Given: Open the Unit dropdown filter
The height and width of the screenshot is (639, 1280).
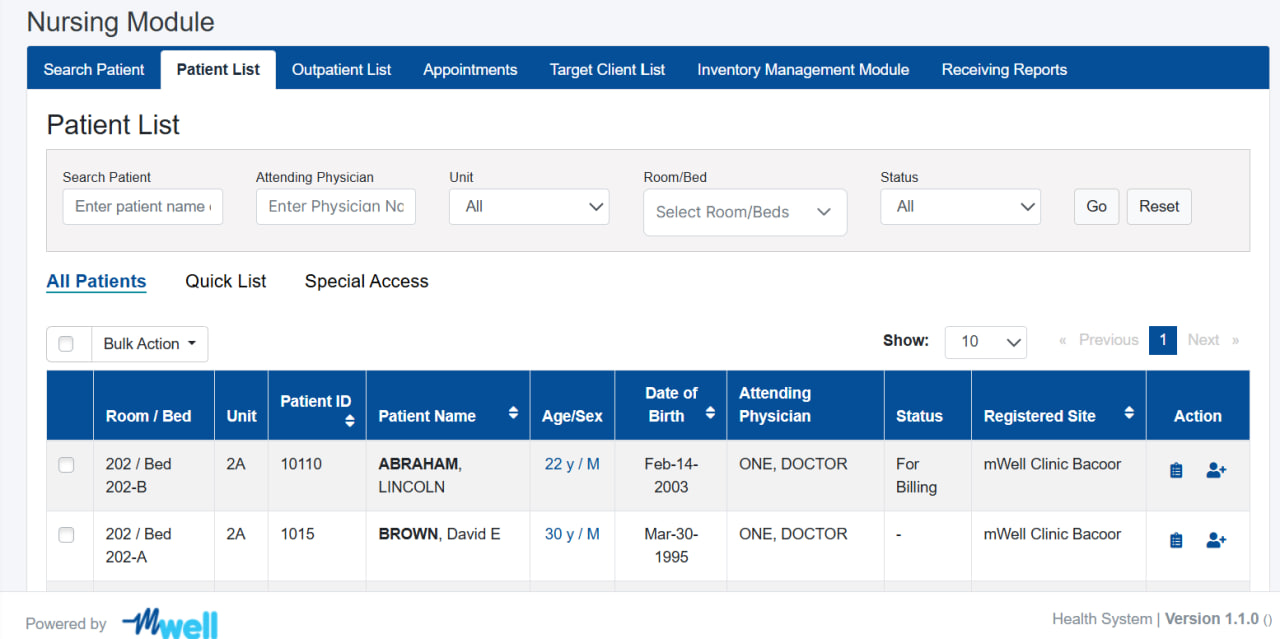Looking at the screenshot, I should tap(529, 207).
